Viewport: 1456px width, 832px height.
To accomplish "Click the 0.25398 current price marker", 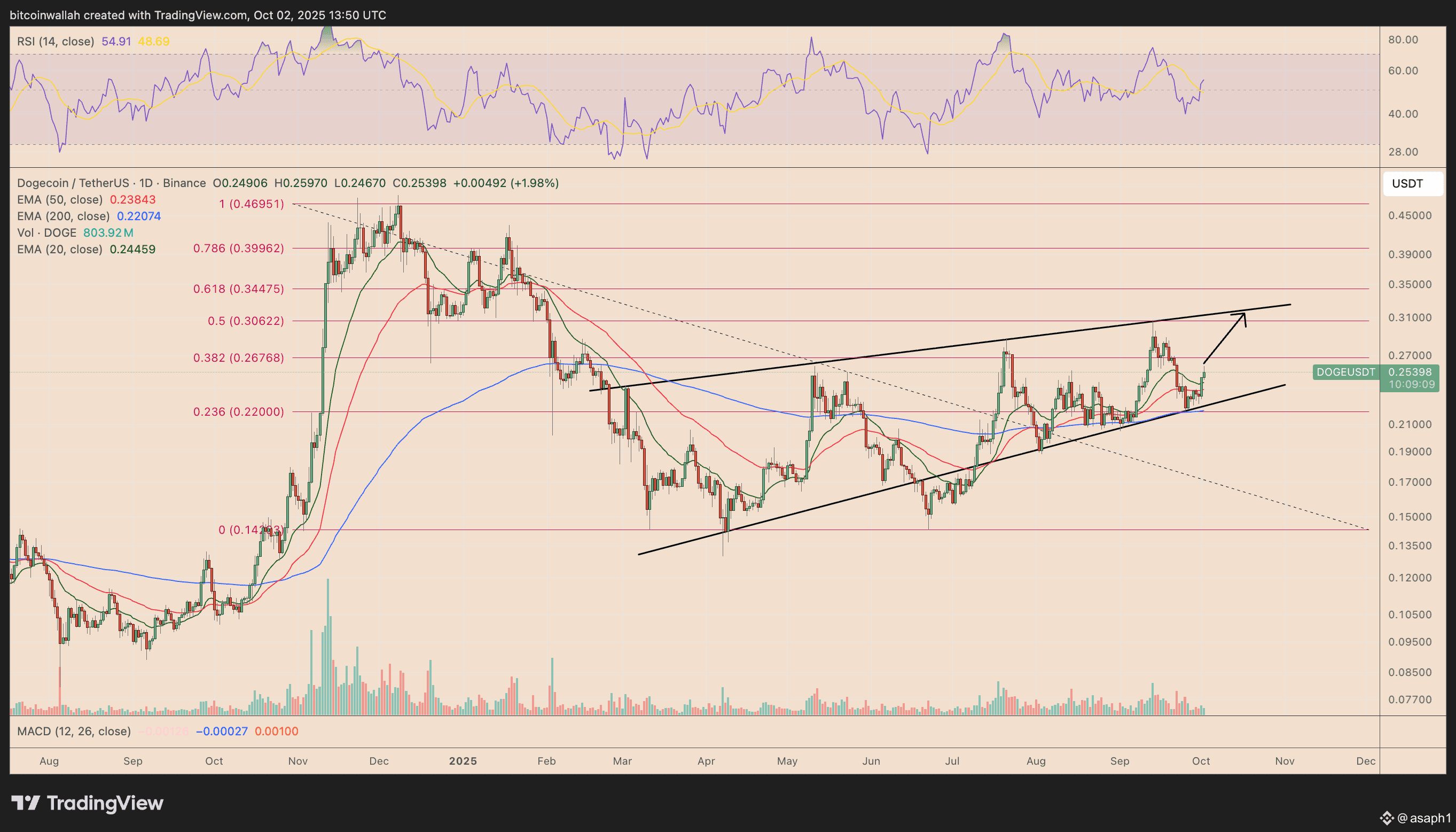I will pyautogui.click(x=1411, y=372).
